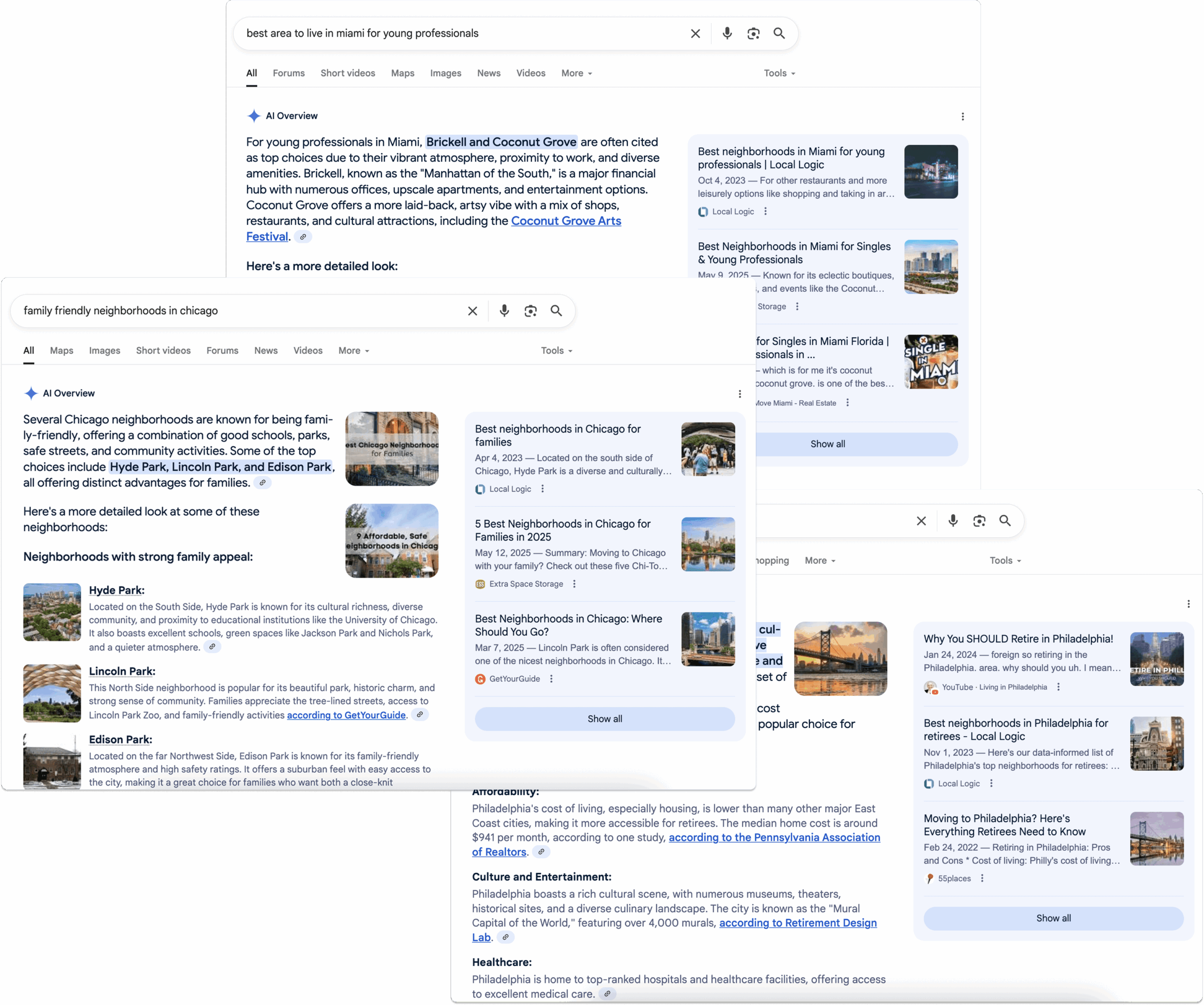1204x1005 pixels.
Task: Open the News tab in the Miami window
Action: (x=489, y=73)
